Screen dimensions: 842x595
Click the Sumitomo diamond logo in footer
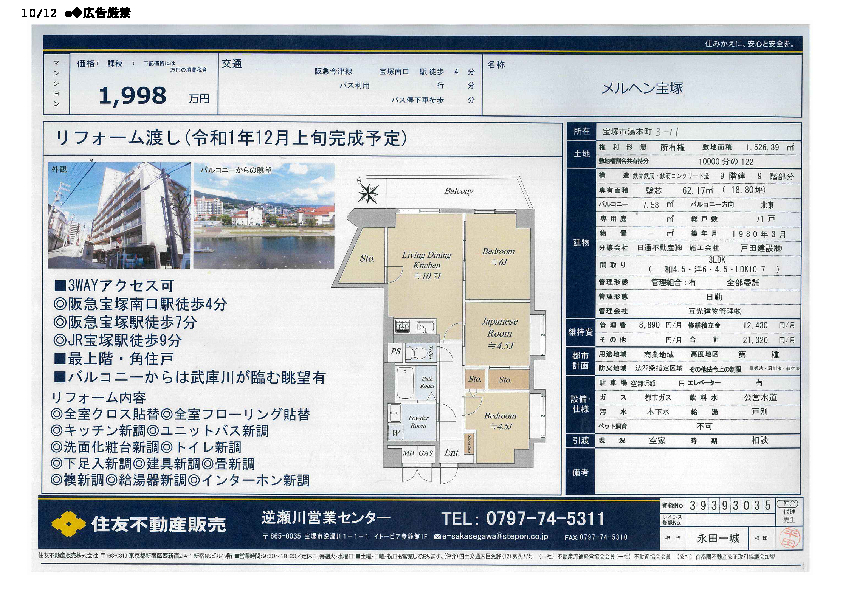coord(67,523)
